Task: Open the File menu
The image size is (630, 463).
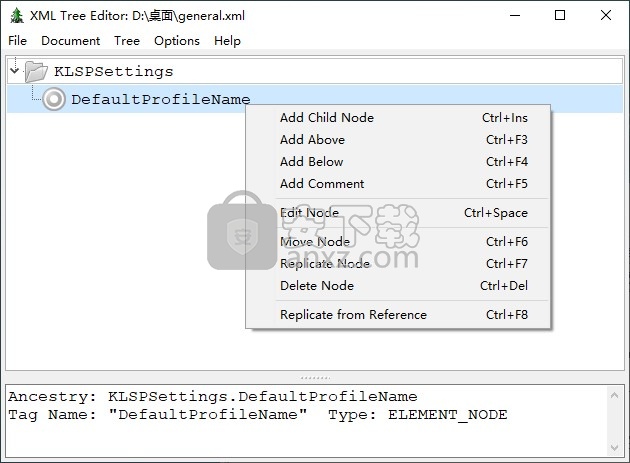Action: [17, 41]
